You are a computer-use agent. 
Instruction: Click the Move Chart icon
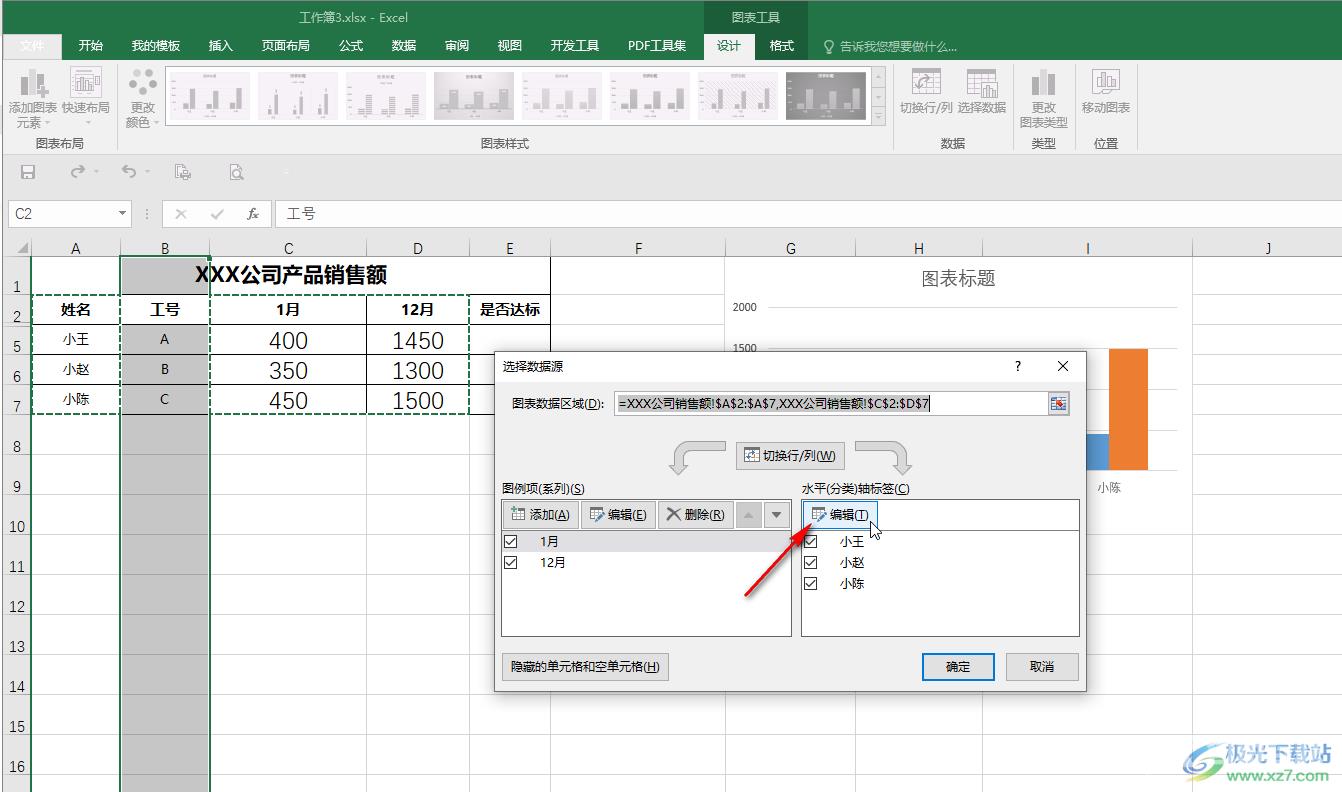[1105, 92]
